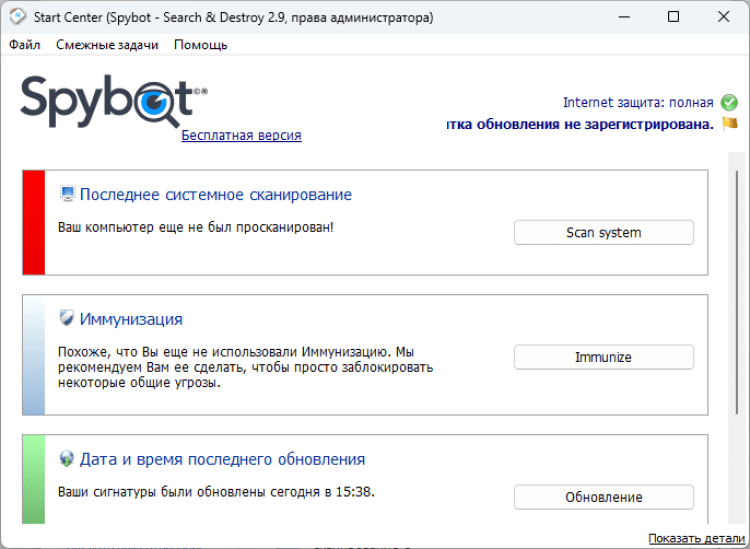Open the Помощь menu
The image size is (750, 549).
click(x=200, y=45)
